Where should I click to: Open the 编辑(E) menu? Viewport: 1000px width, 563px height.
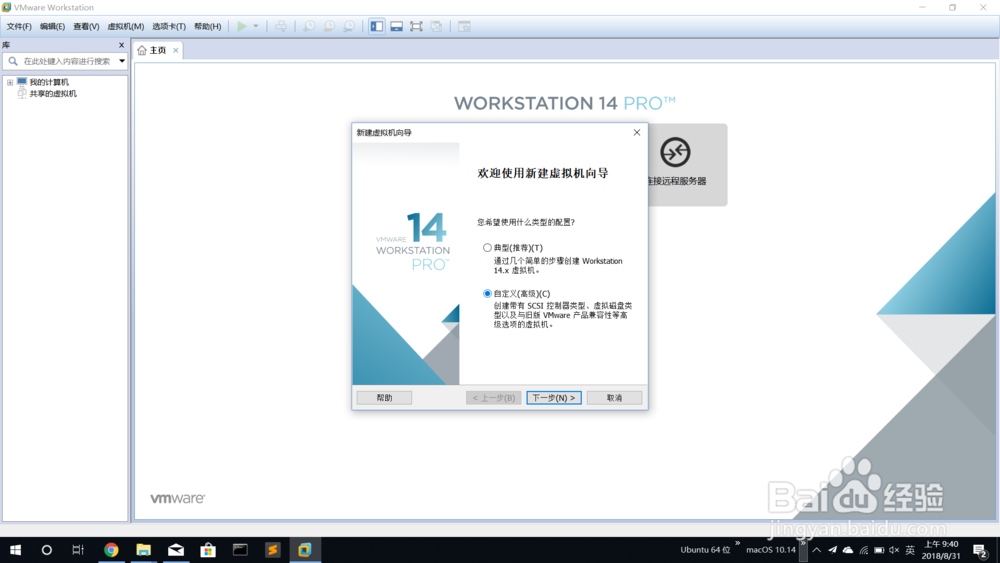pyautogui.click(x=52, y=26)
